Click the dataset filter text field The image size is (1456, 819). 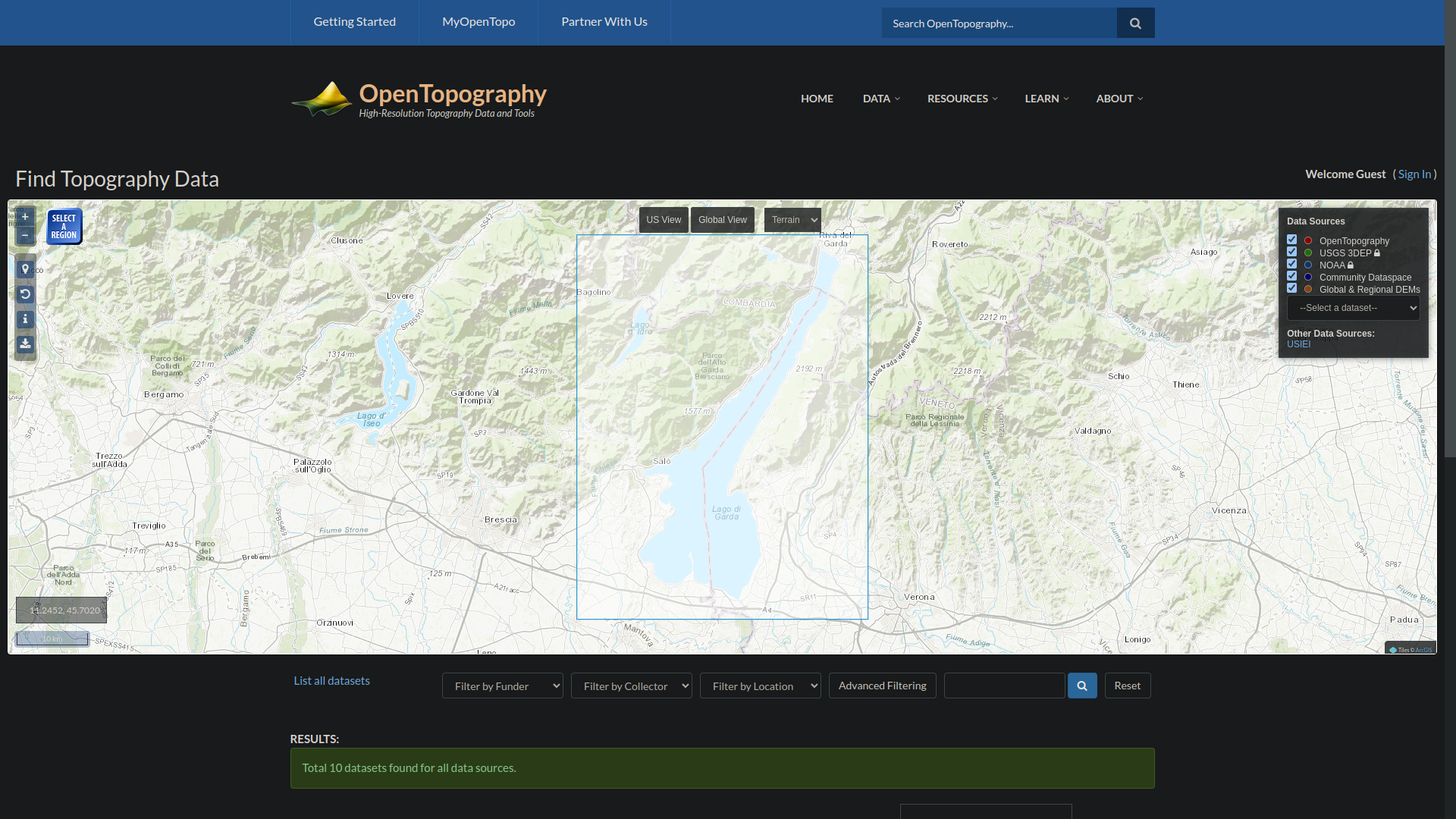tap(1004, 686)
